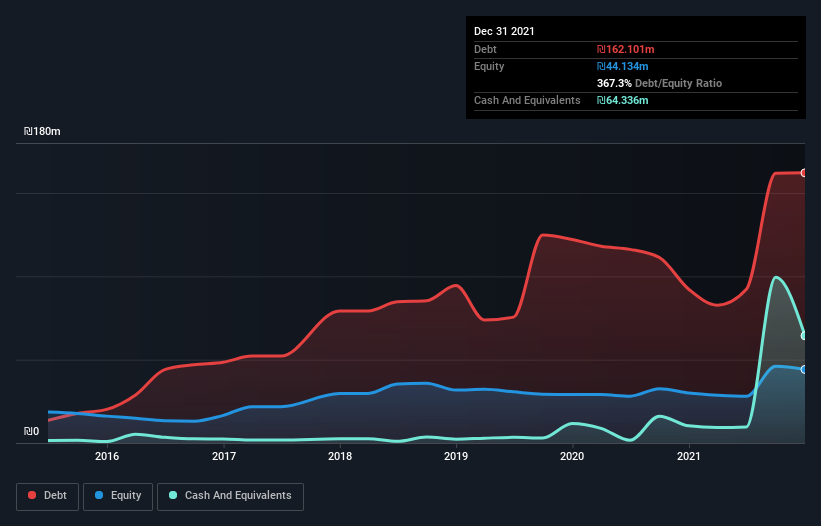The image size is (821, 526).
Task: Click the Dec 31 2021 tooltip date
Action: (504, 31)
